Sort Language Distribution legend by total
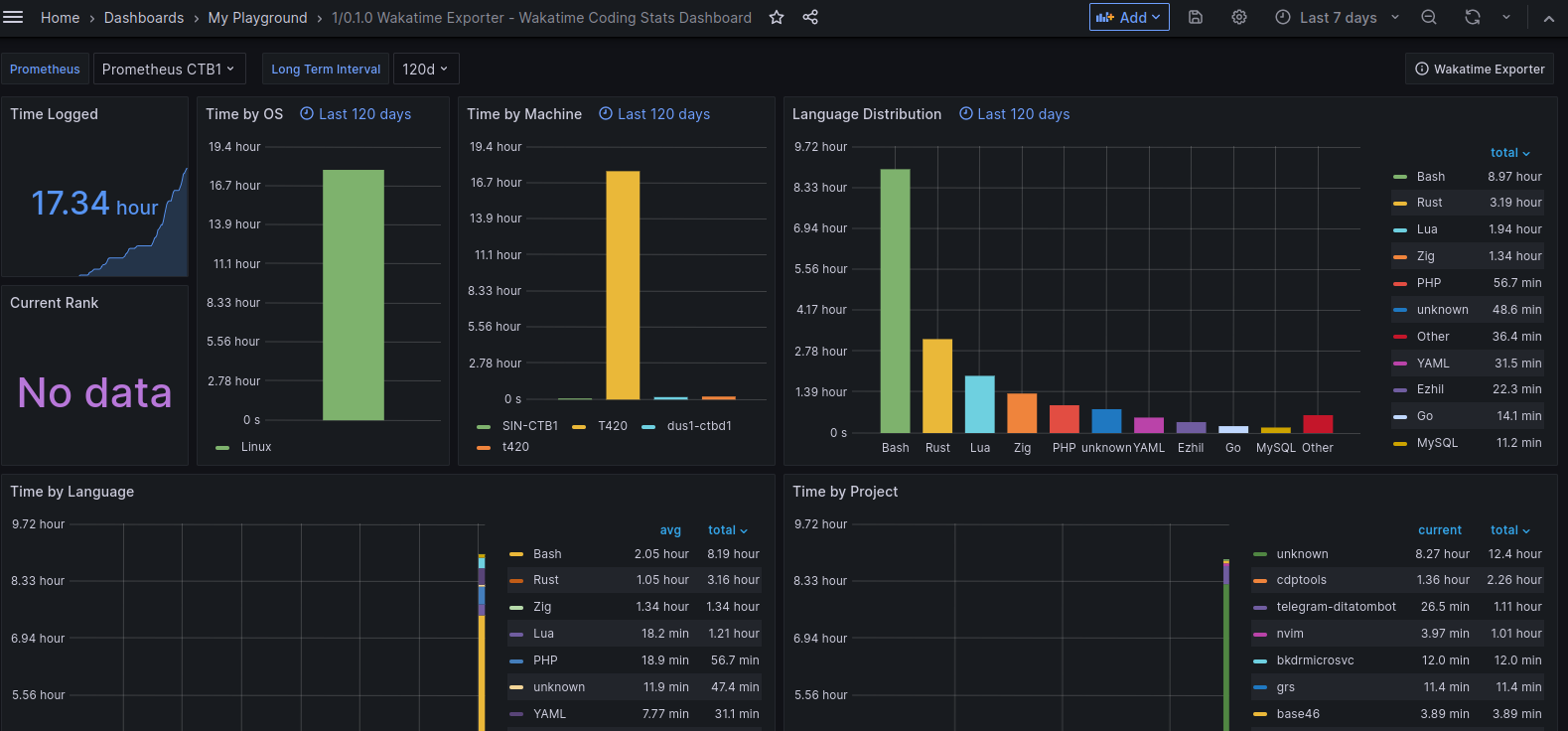Screen dimensions: 1568x731 tap(1510, 153)
